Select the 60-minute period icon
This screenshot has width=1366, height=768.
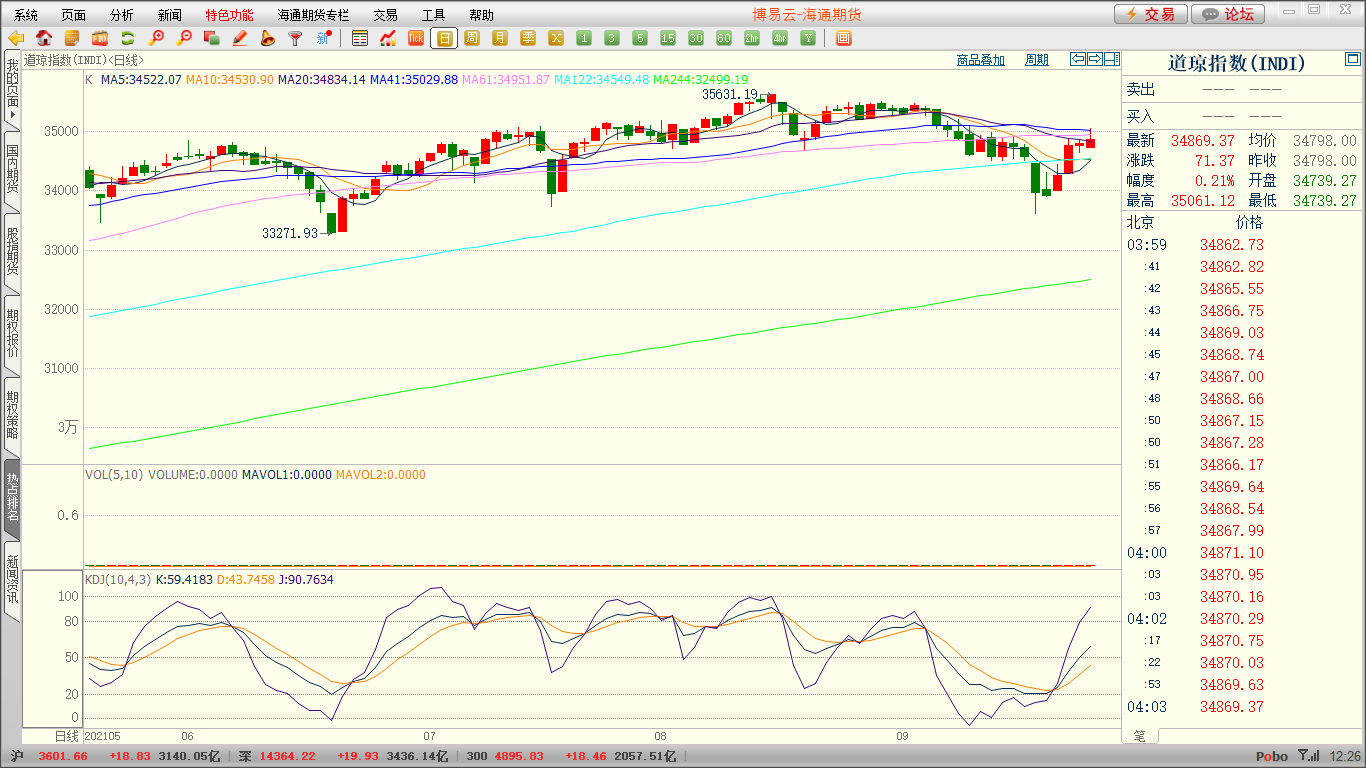pos(724,38)
